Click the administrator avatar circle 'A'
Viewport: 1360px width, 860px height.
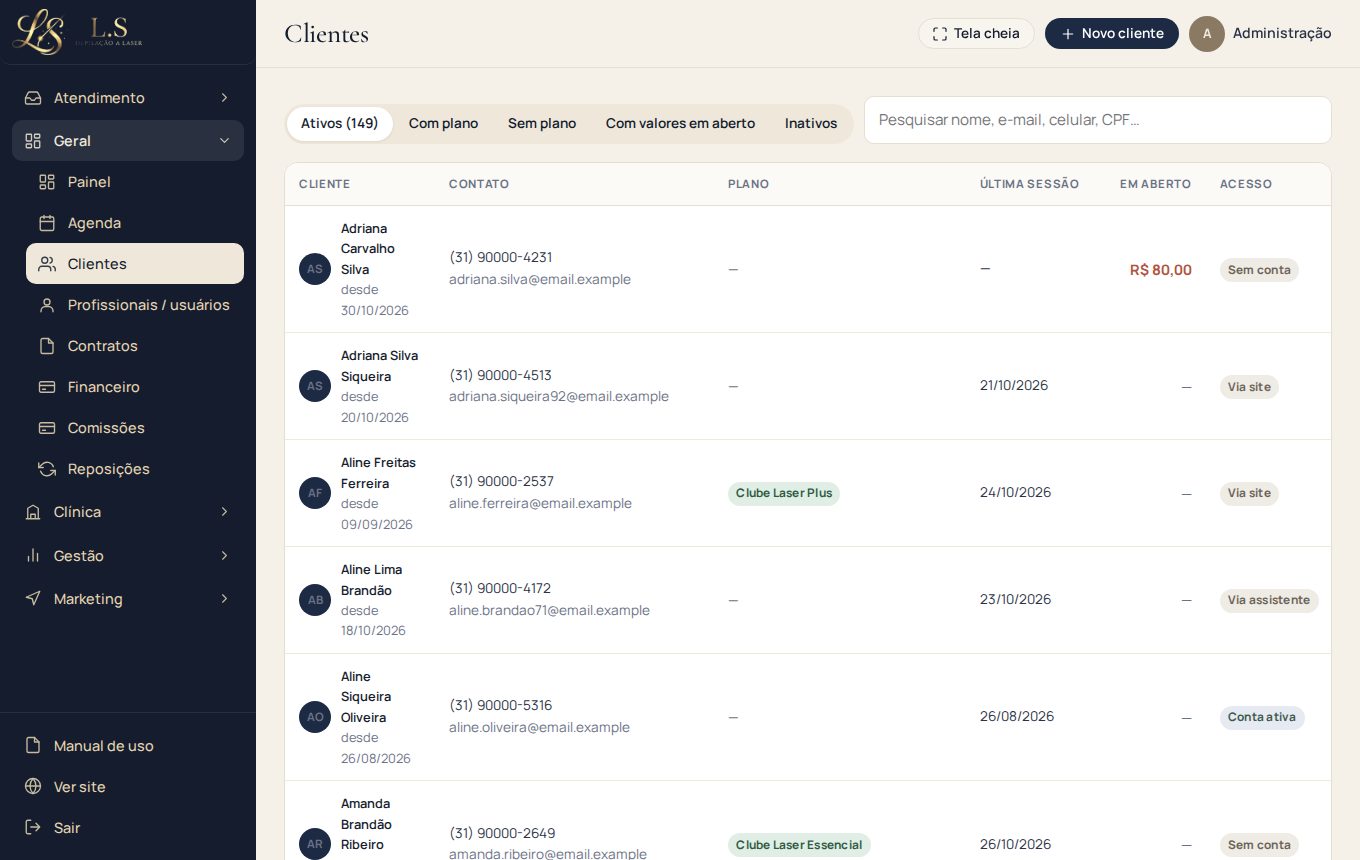click(x=1207, y=34)
